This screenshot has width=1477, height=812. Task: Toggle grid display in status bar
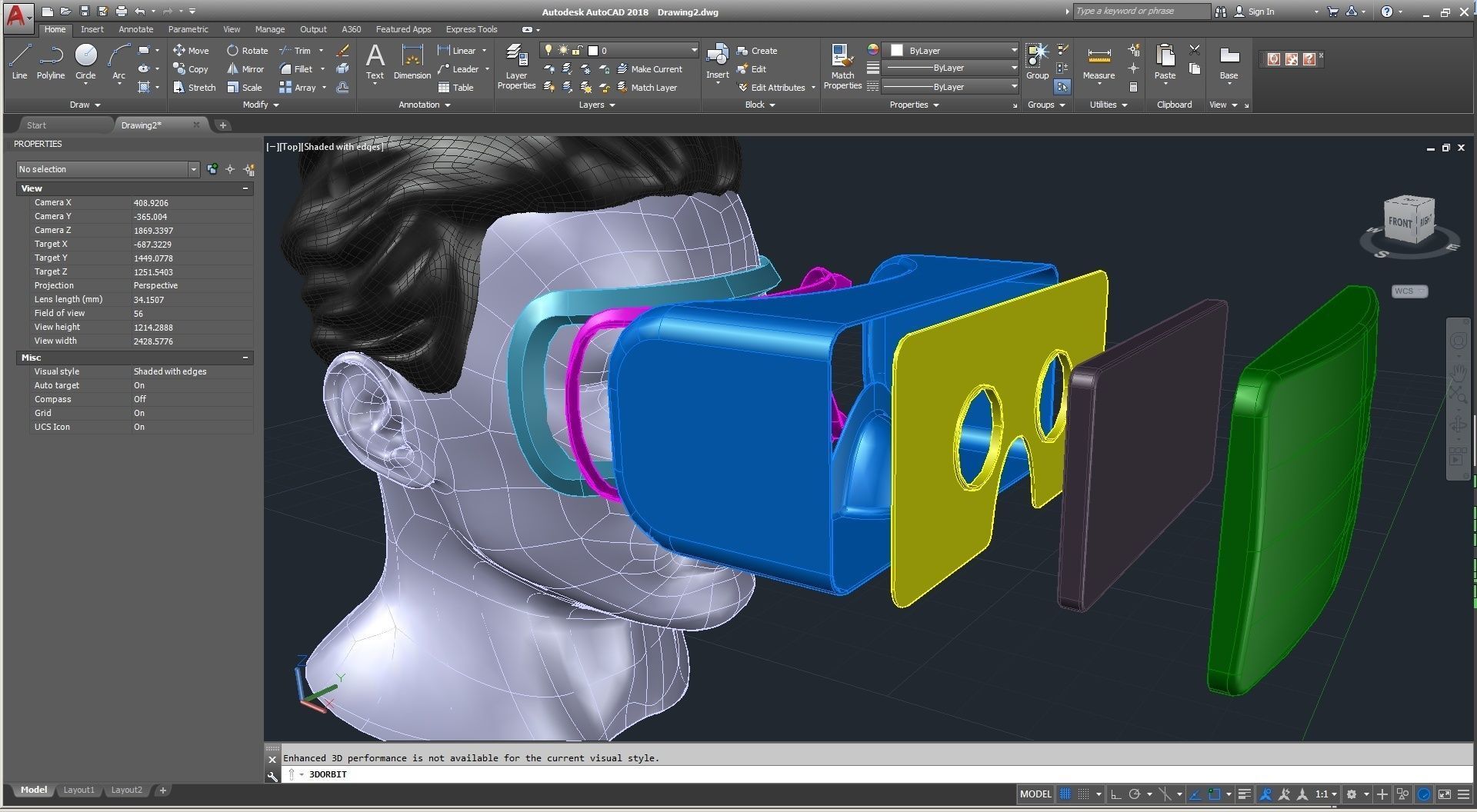tap(1065, 794)
